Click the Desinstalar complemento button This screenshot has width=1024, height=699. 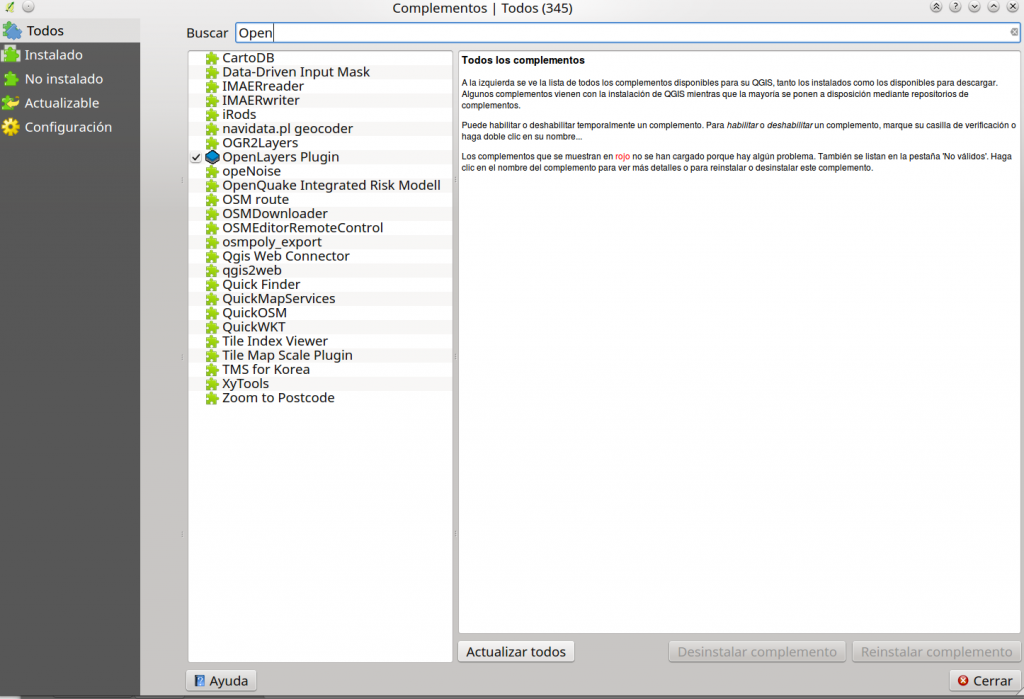[x=757, y=652]
